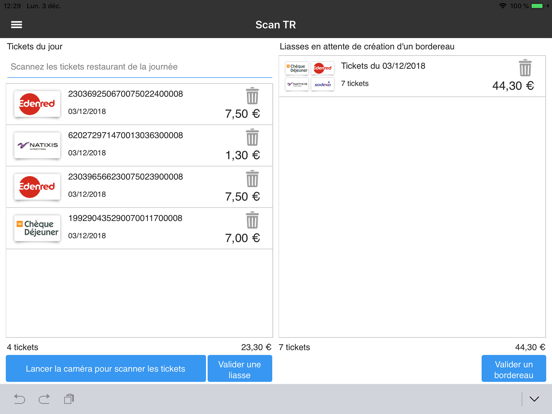Delete Edenred ticket ending 022400008
552x414 pixels.
[x=252, y=96]
